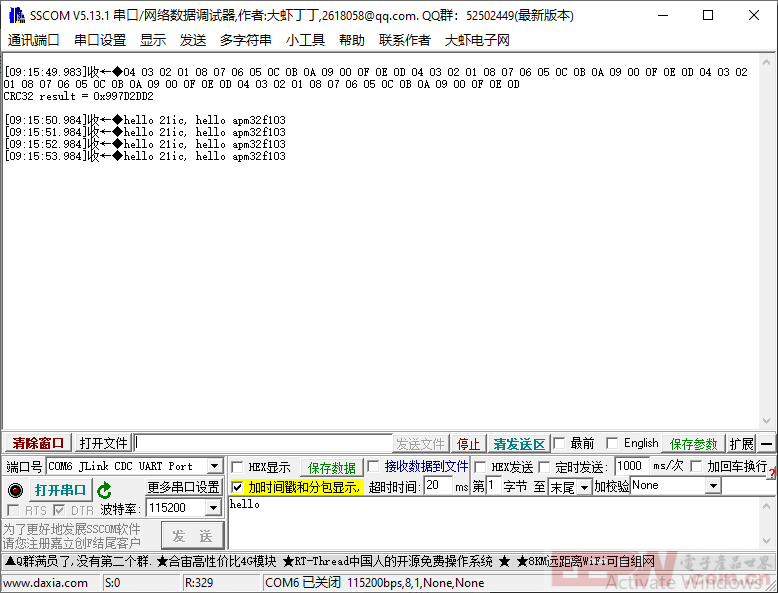Click the COM6 已关闭 status text

tap(303, 583)
